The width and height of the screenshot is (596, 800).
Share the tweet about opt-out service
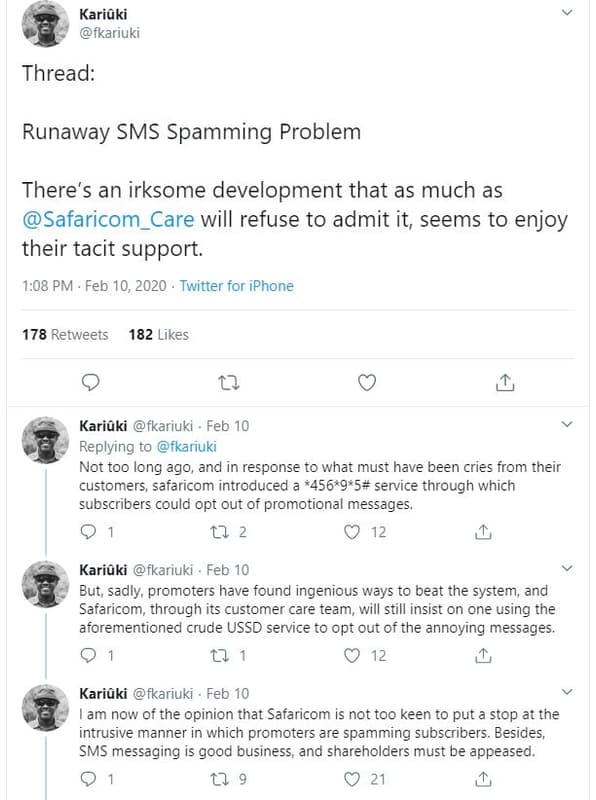tap(482, 532)
